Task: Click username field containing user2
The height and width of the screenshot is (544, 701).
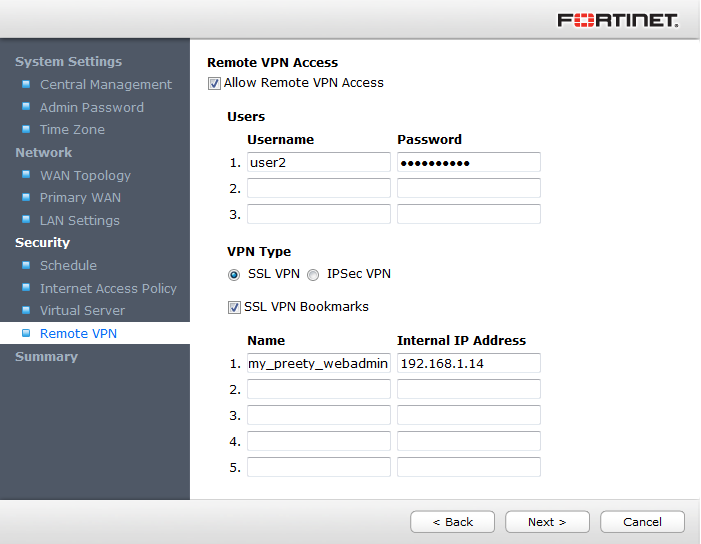Action: point(318,162)
